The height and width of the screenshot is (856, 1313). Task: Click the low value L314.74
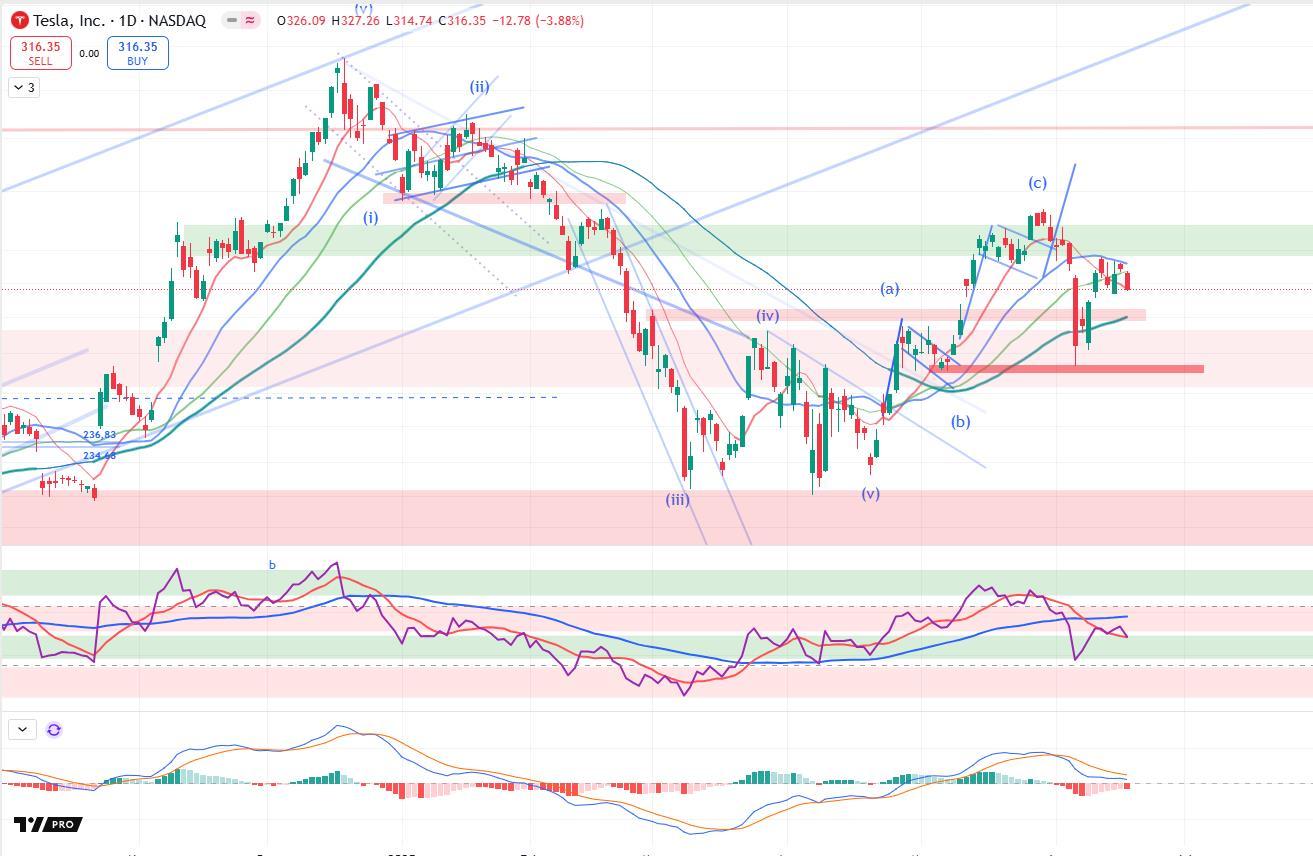click(410, 20)
